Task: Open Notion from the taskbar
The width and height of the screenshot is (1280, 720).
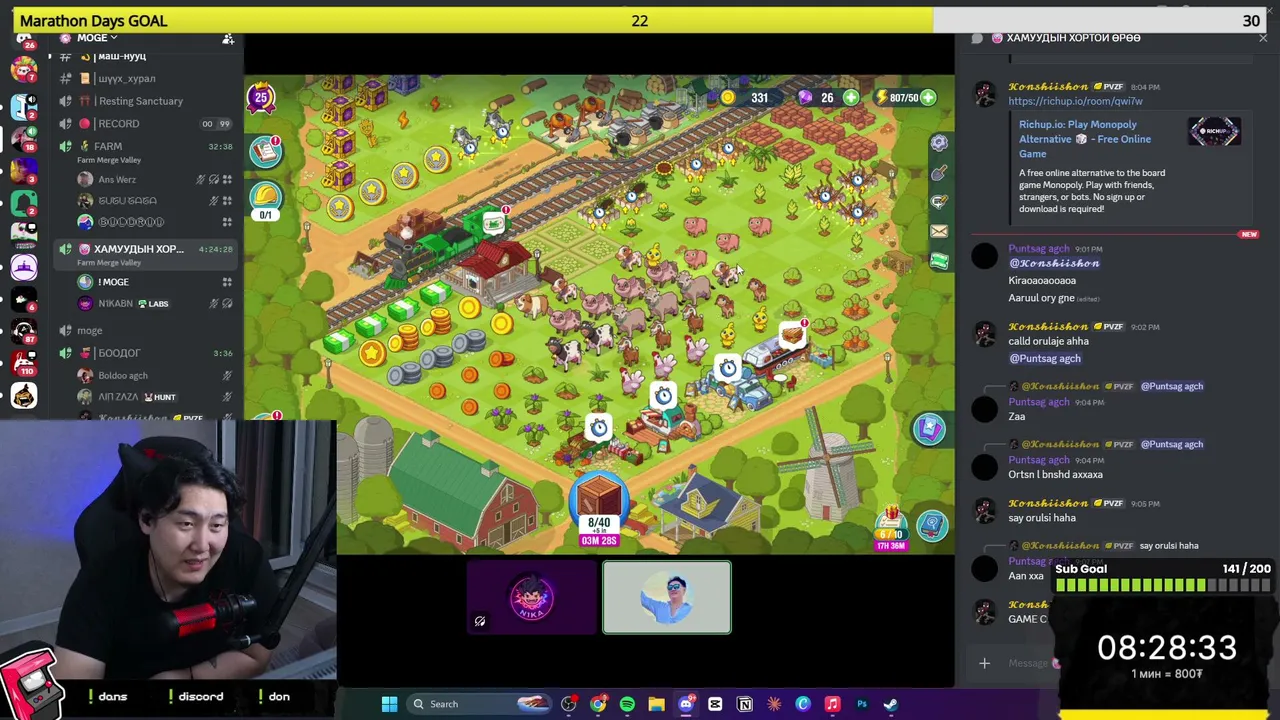Action: [x=745, y=704]
